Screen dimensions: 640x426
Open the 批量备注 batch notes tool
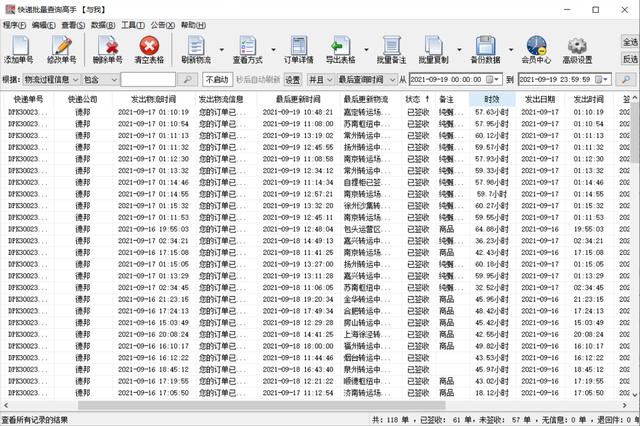[391, 49]
